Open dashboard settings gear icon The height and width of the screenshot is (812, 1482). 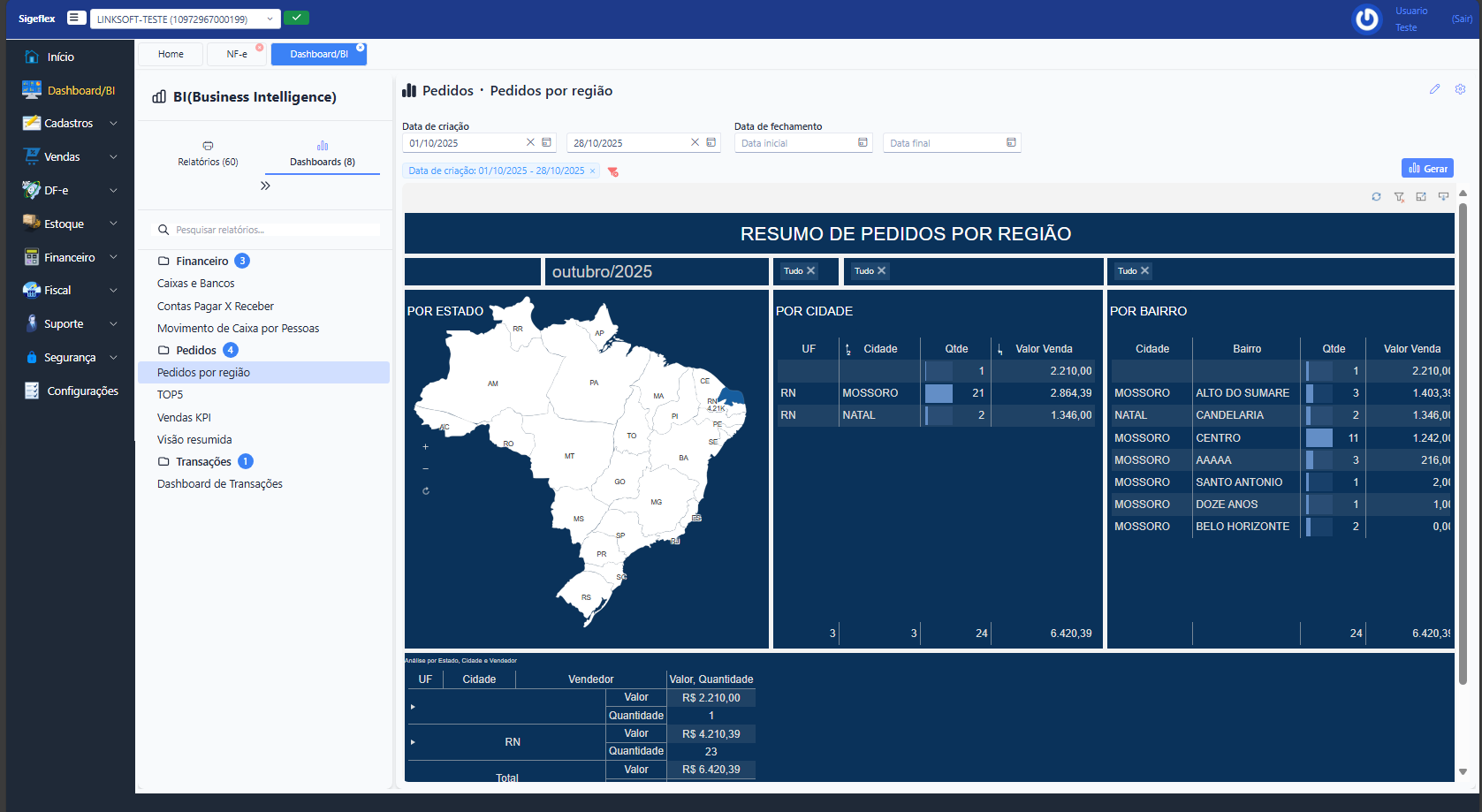pyautogui.click(x=1460, y=89)
